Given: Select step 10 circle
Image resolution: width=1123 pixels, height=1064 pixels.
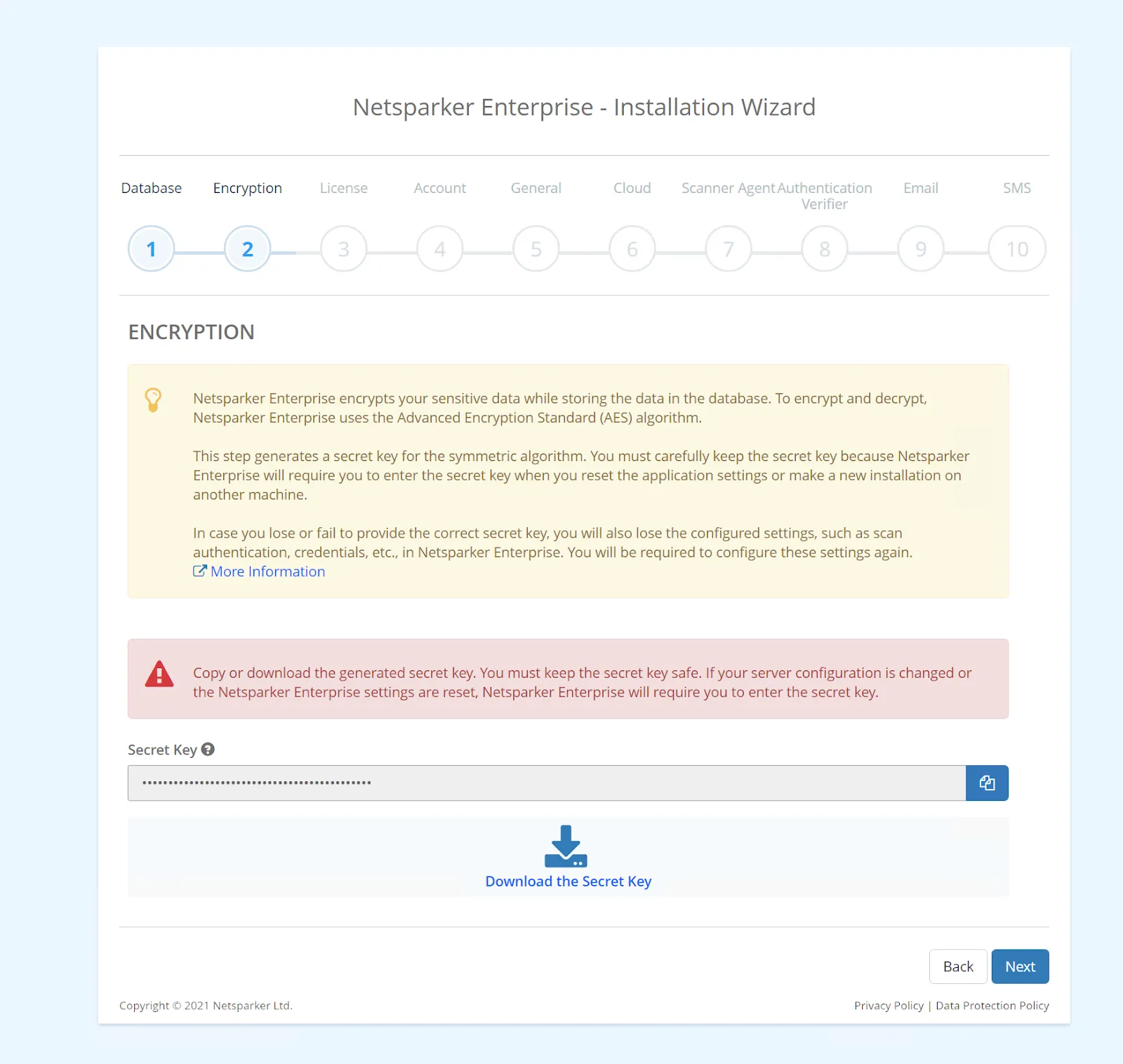Looking at the screenshot, I should click(1017, 248).
